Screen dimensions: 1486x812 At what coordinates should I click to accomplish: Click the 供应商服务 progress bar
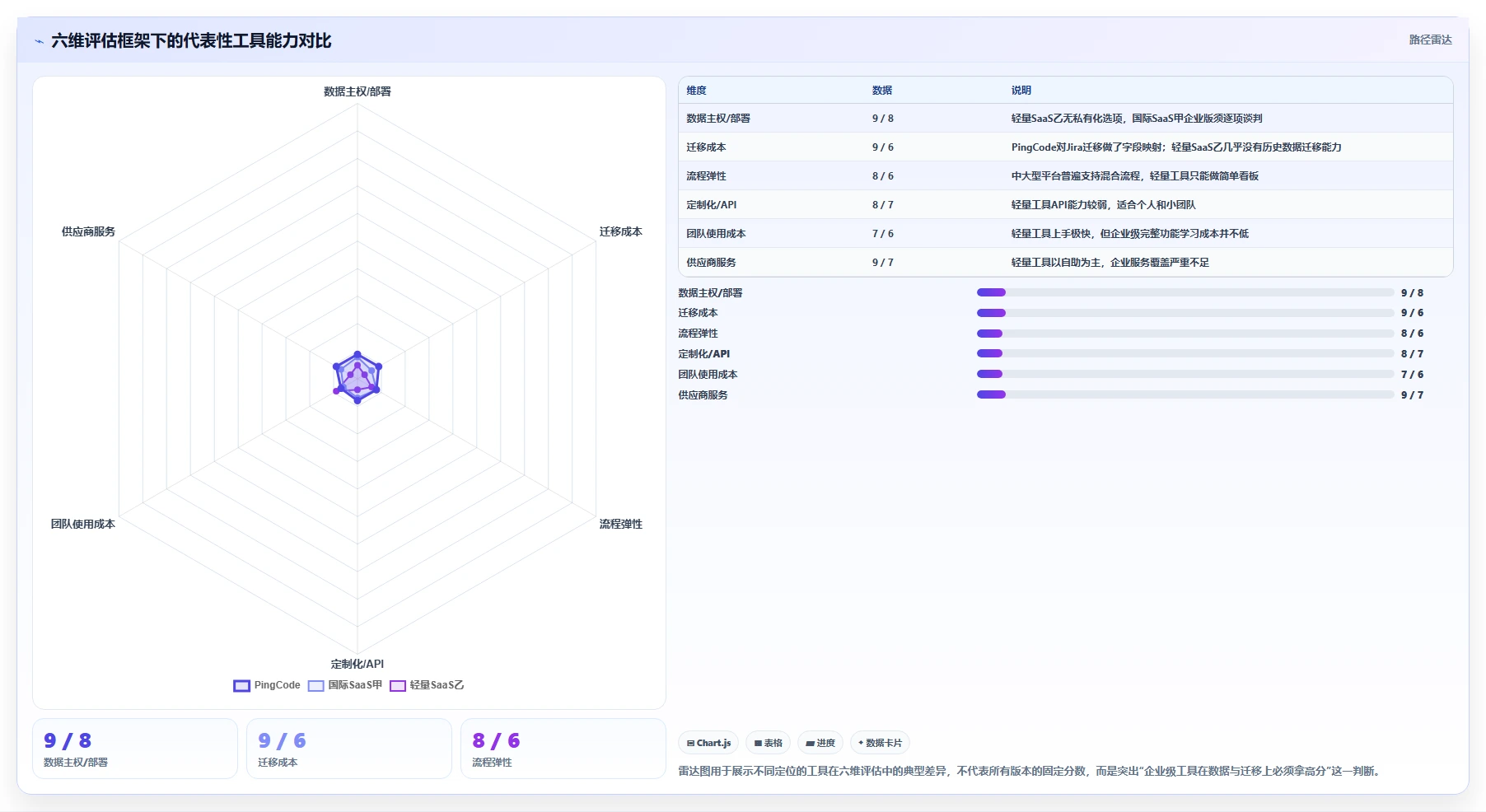(x=1185, y=394)
